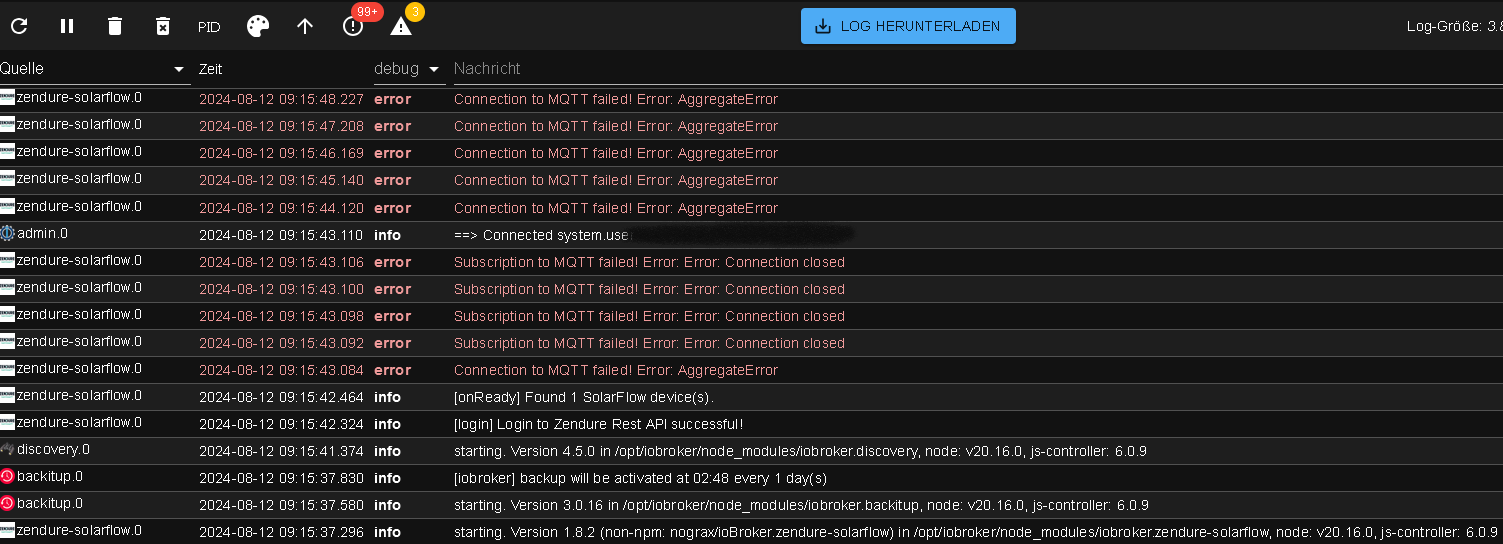Refresh the log with the reload icon
Viewport: 1503px width, 544px height.
click(19, 26)
